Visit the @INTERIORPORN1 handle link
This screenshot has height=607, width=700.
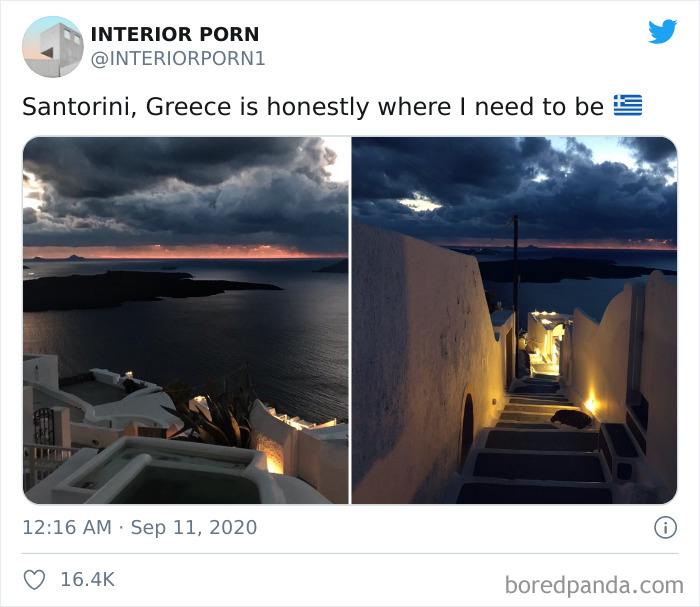(178, 59)
